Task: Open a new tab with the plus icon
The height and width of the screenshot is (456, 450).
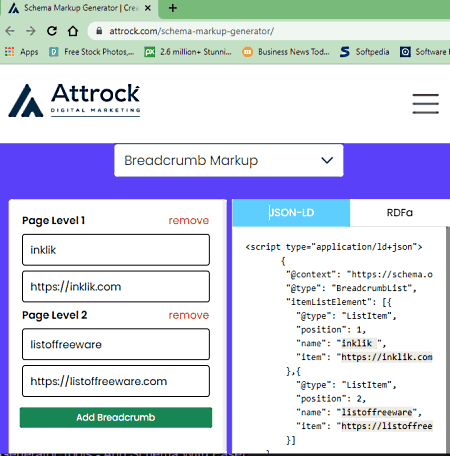Action: (x=173, y=8)
